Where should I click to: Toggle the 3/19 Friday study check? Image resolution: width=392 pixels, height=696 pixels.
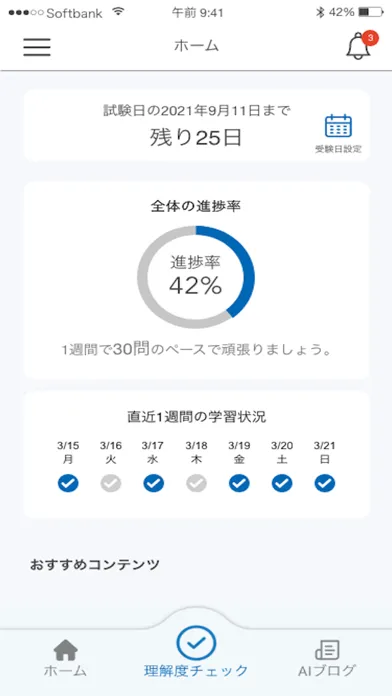[x=239, y=483]
